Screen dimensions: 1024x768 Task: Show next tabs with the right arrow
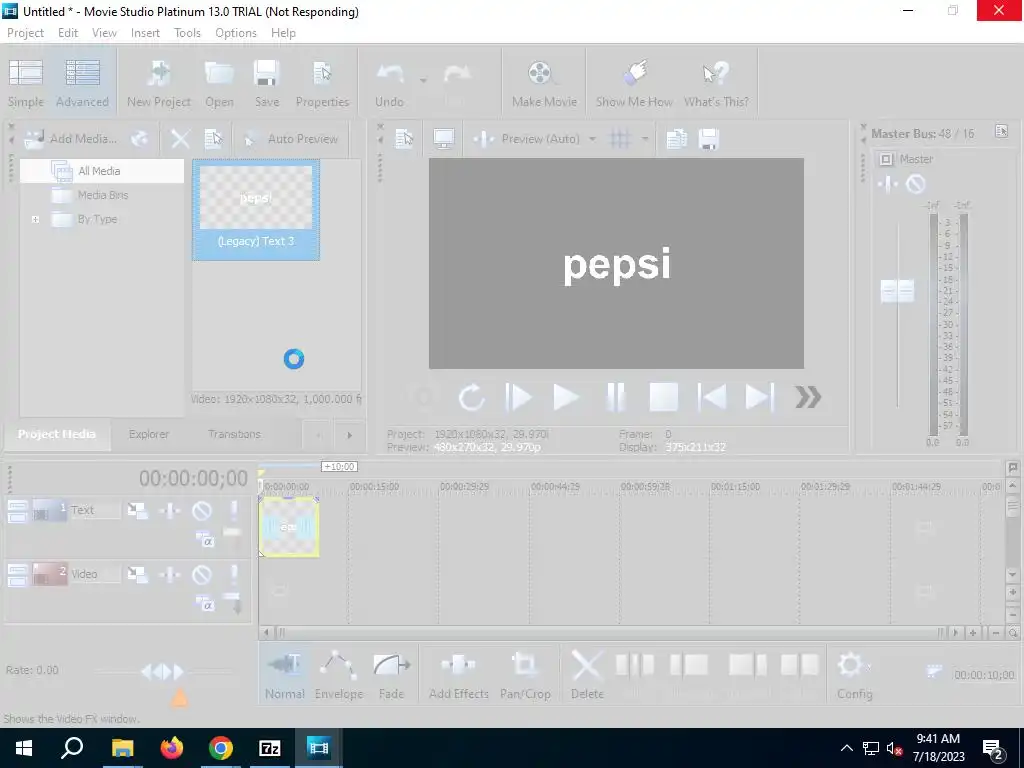pos(349,435)
